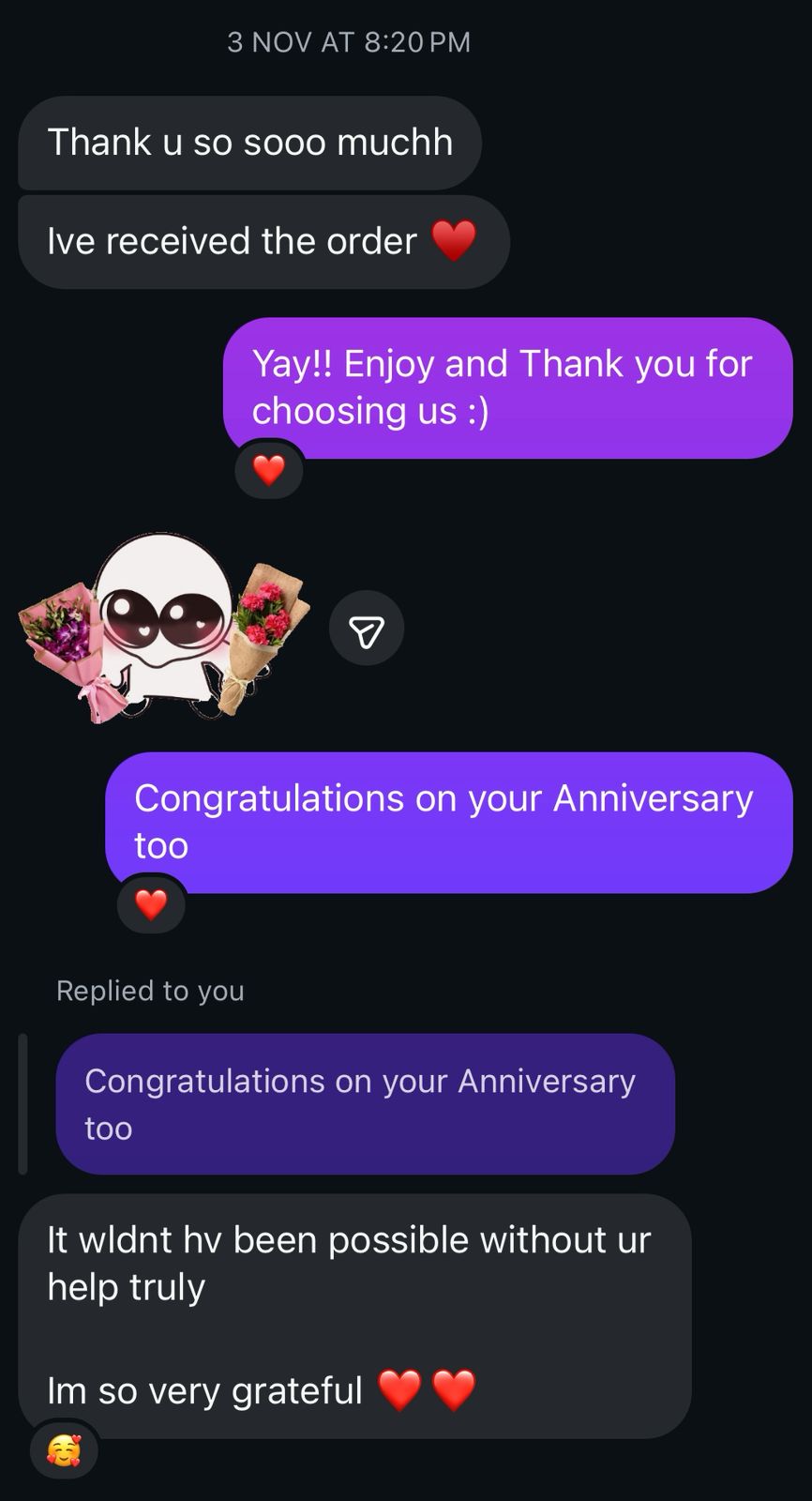
Task: Tap the last heart after "Im so very grateful"
Action: (454, 1390)
